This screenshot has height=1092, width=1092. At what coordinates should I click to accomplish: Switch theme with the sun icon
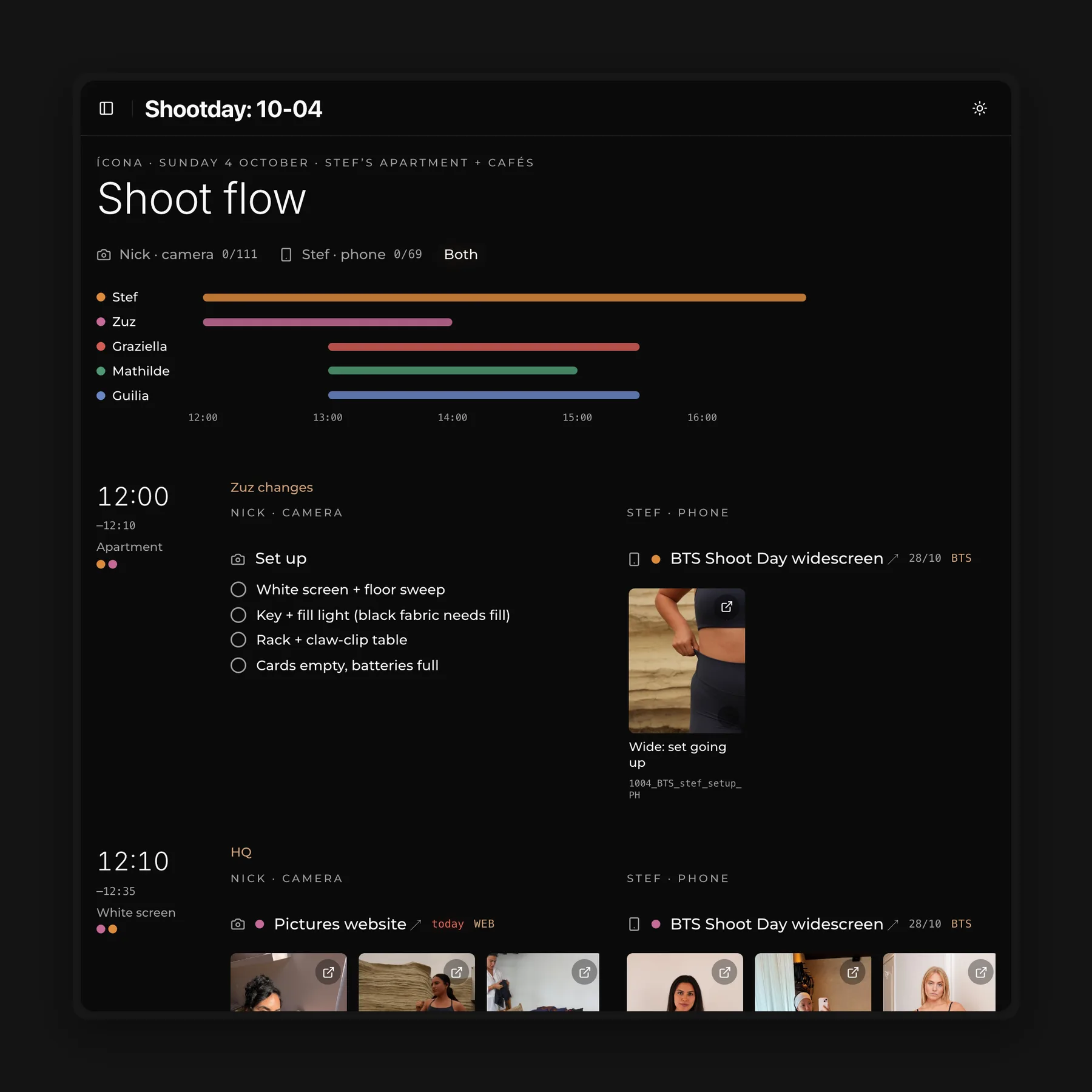(979, 109)
